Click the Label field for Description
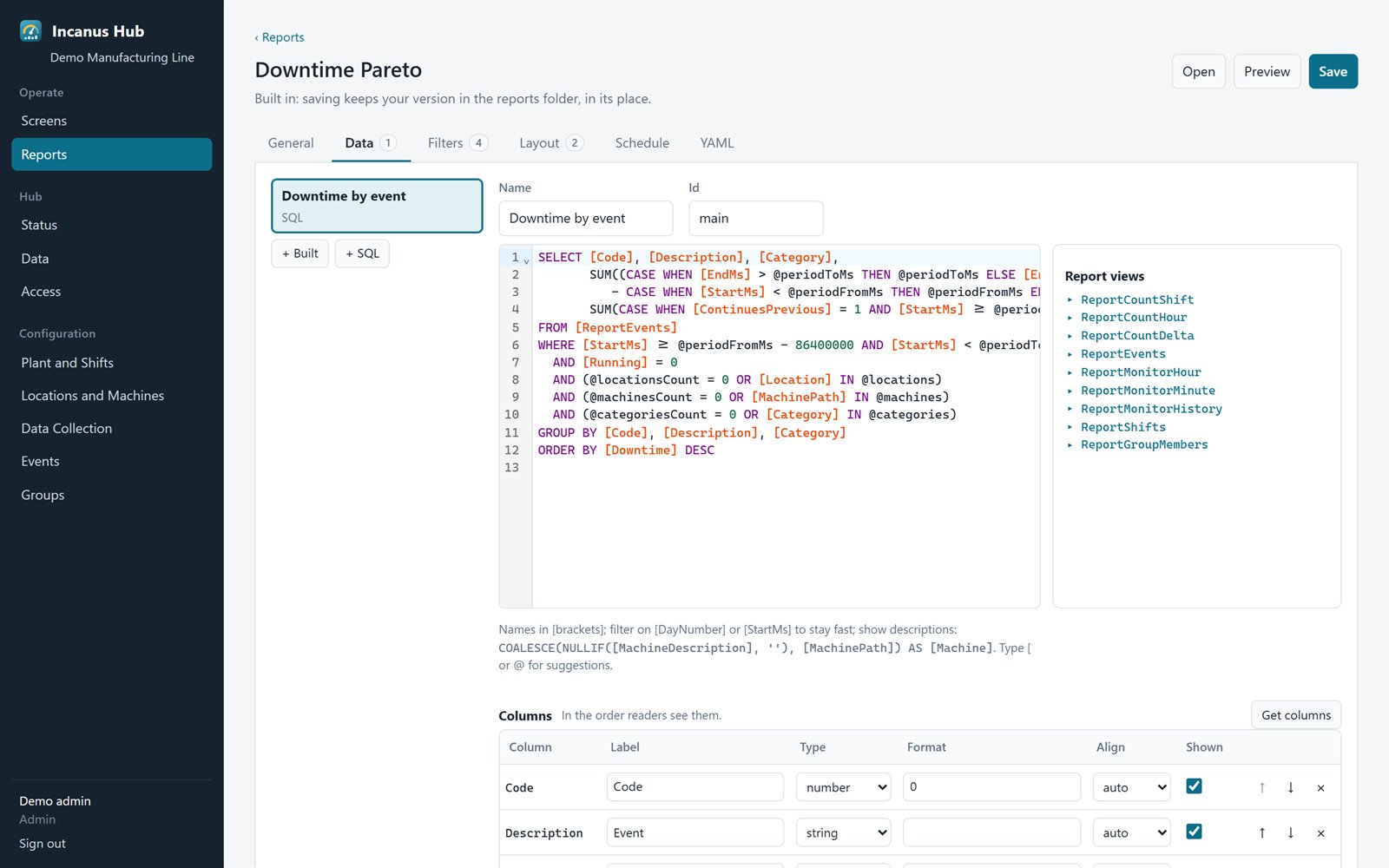The width and height of the screenshot is (1389, 868). [695, 832]
